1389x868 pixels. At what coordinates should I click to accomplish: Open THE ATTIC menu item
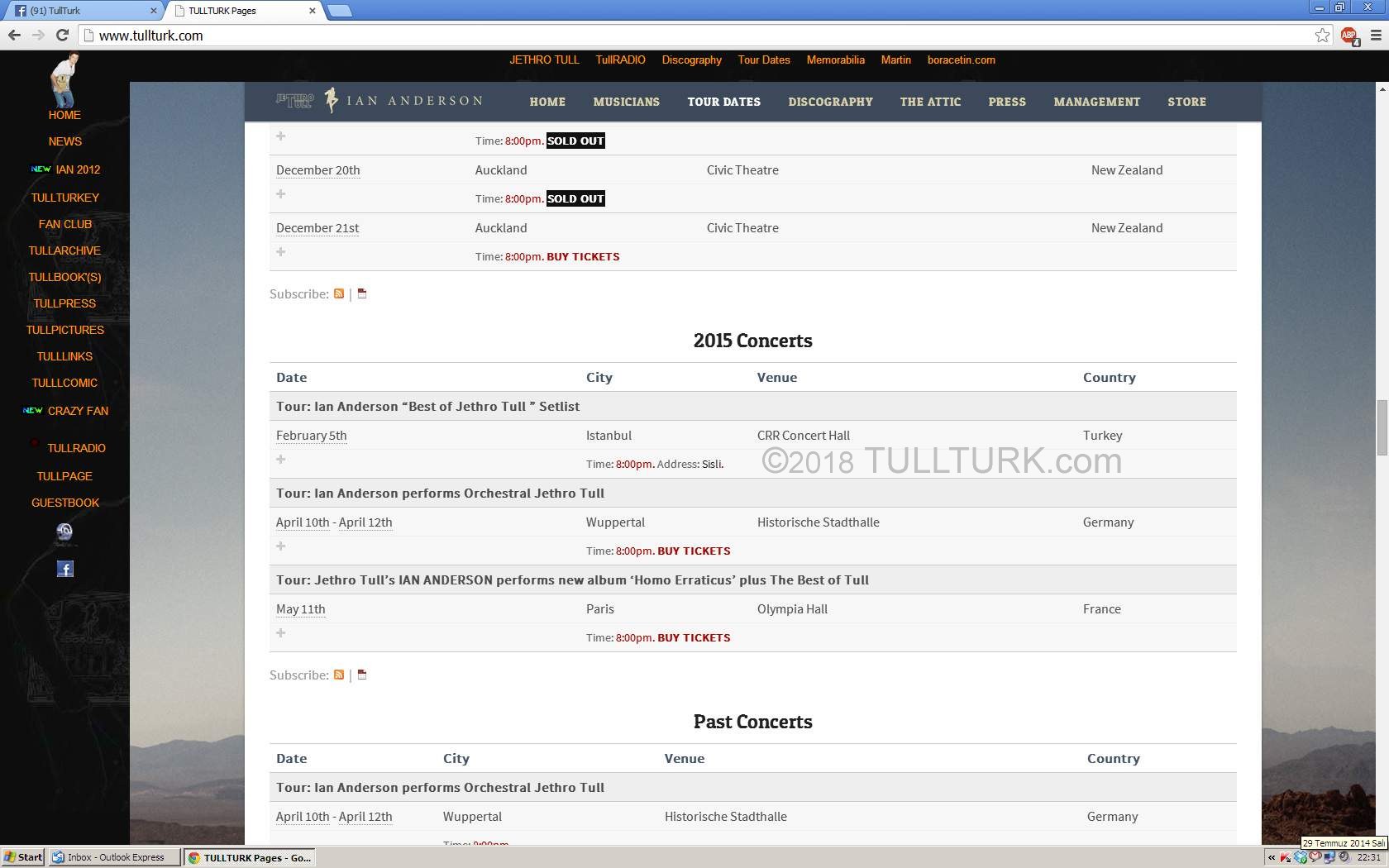[x=930, y=102]
